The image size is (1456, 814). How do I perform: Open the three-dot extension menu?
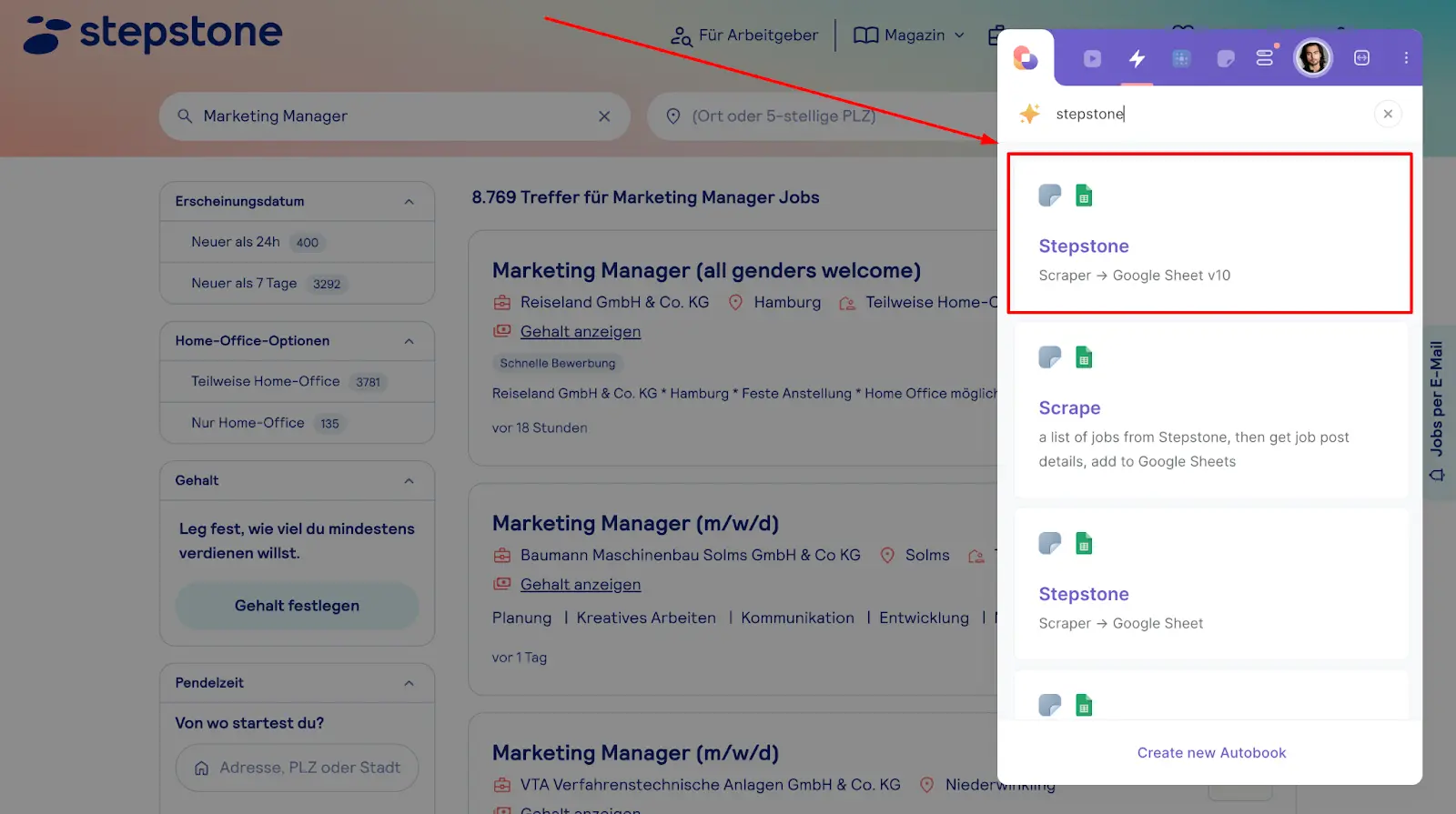coord(1406,57)
